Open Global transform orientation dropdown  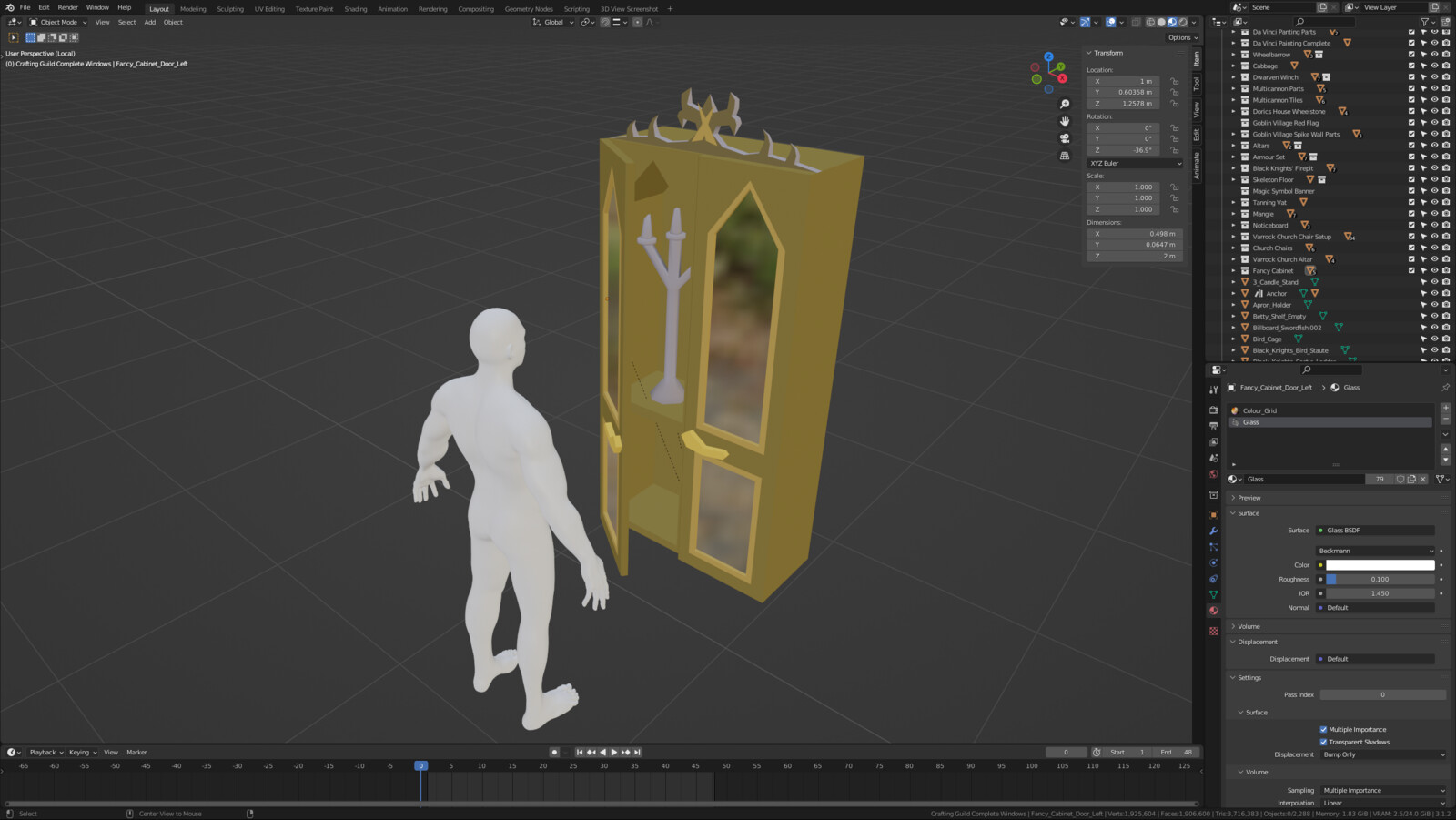point(553,22)
